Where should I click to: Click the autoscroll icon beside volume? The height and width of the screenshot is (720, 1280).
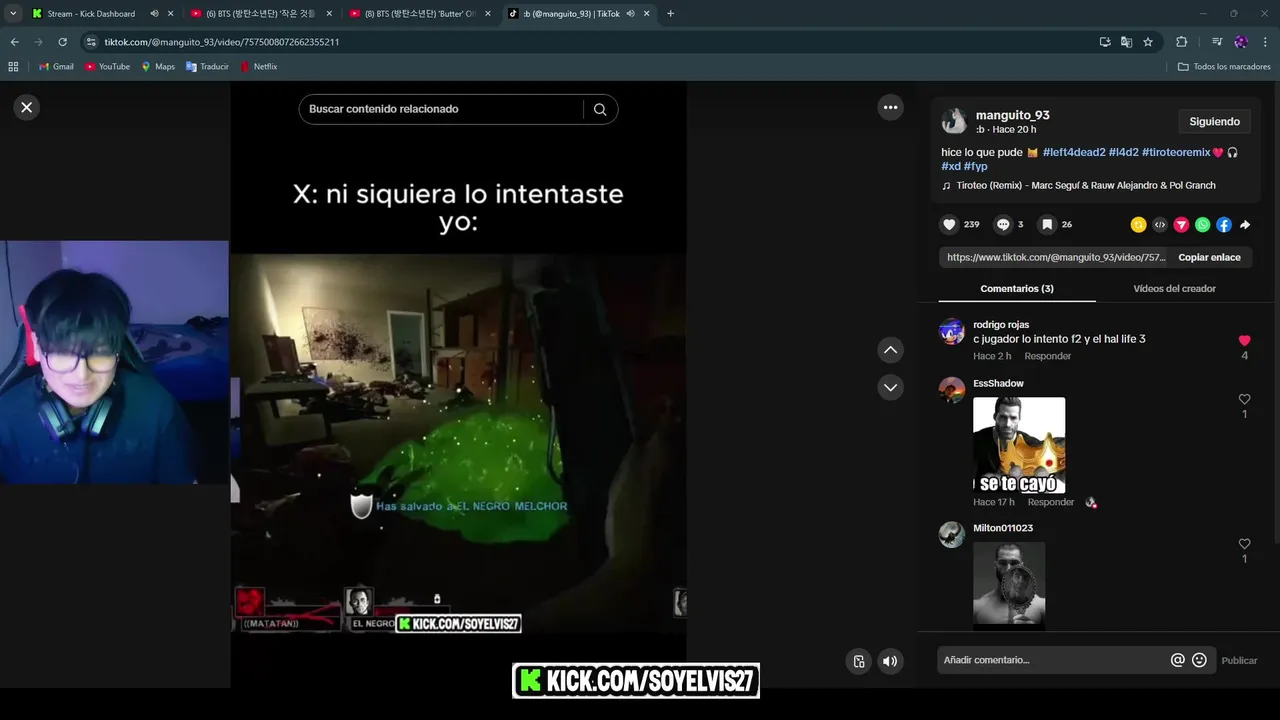[x=859, y=661]
